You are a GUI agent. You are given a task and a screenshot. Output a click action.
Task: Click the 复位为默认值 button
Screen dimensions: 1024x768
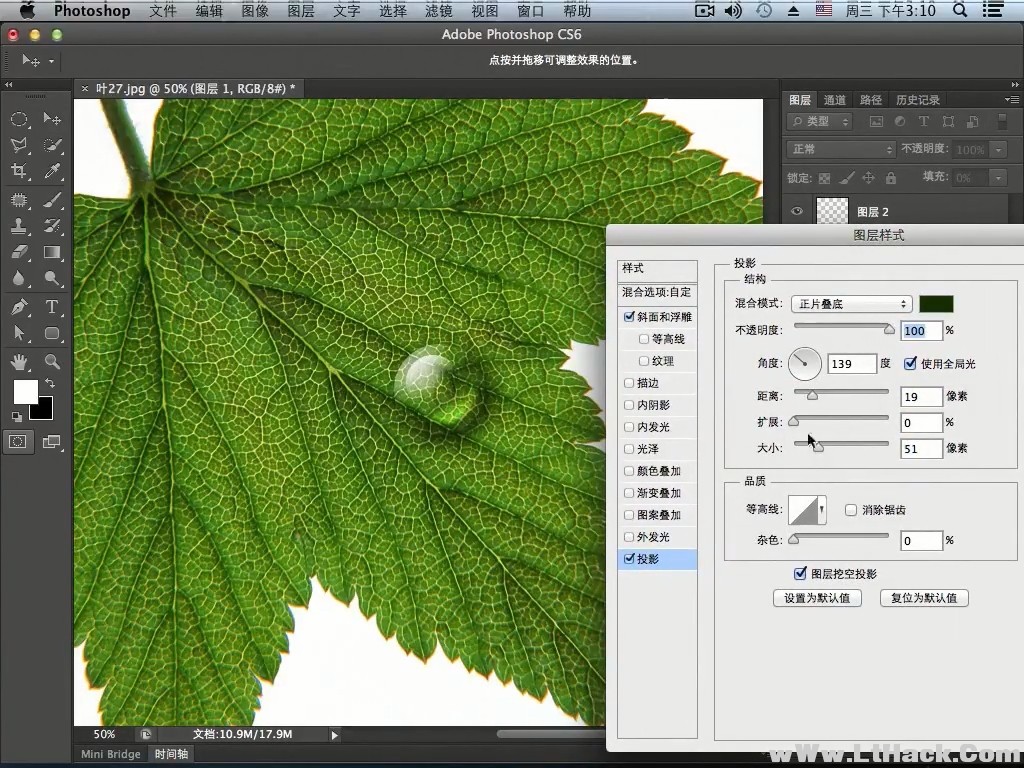923,597
